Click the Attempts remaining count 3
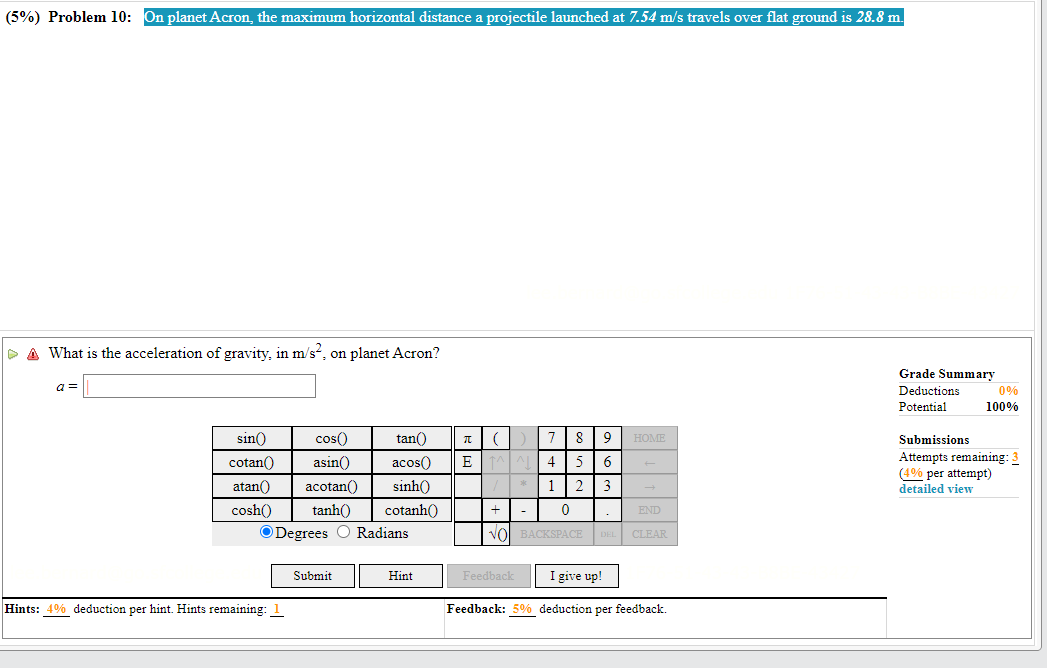 (1015, 457)
